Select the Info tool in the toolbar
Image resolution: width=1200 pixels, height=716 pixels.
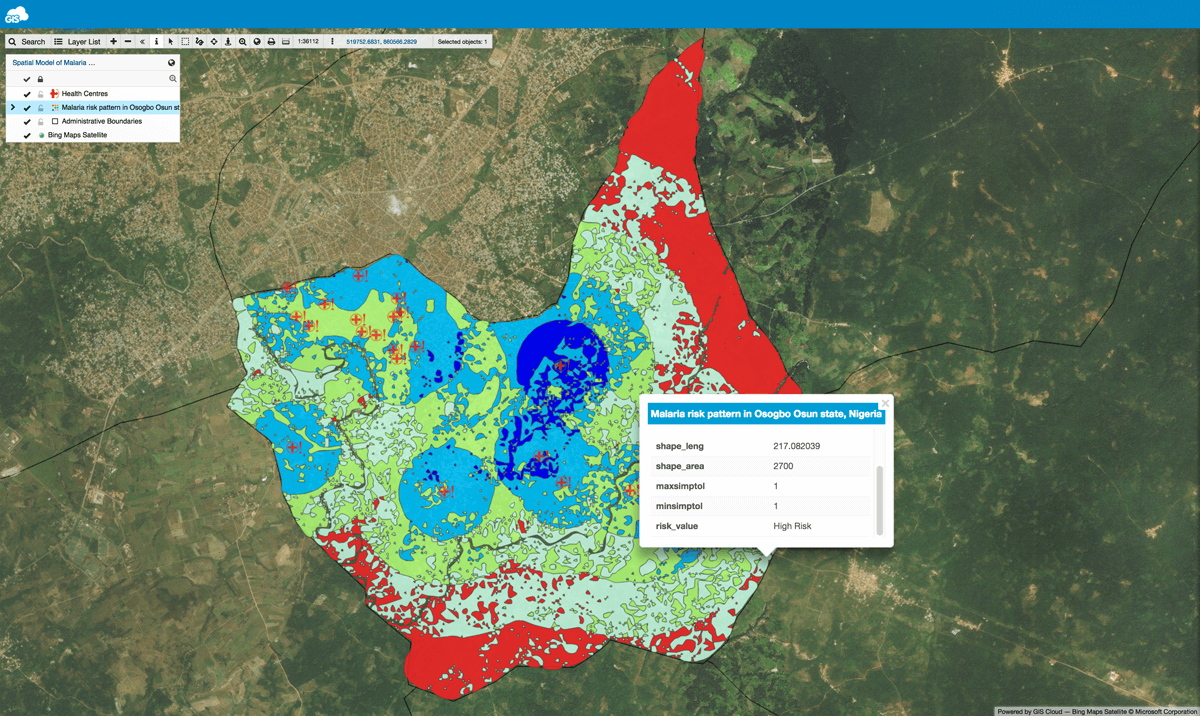point(156,41)
